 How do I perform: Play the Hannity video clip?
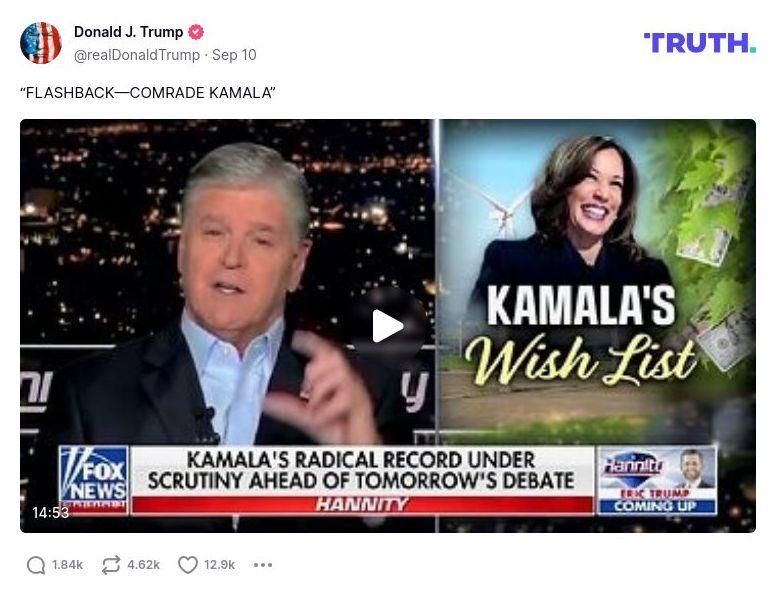388,326
